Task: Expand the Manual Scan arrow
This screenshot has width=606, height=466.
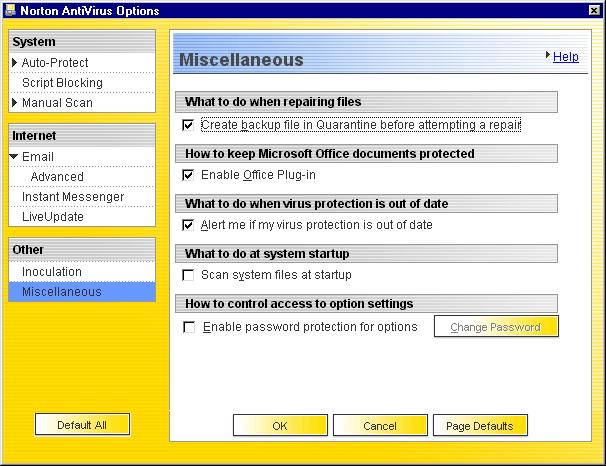Action: click(x=15, y=103)
